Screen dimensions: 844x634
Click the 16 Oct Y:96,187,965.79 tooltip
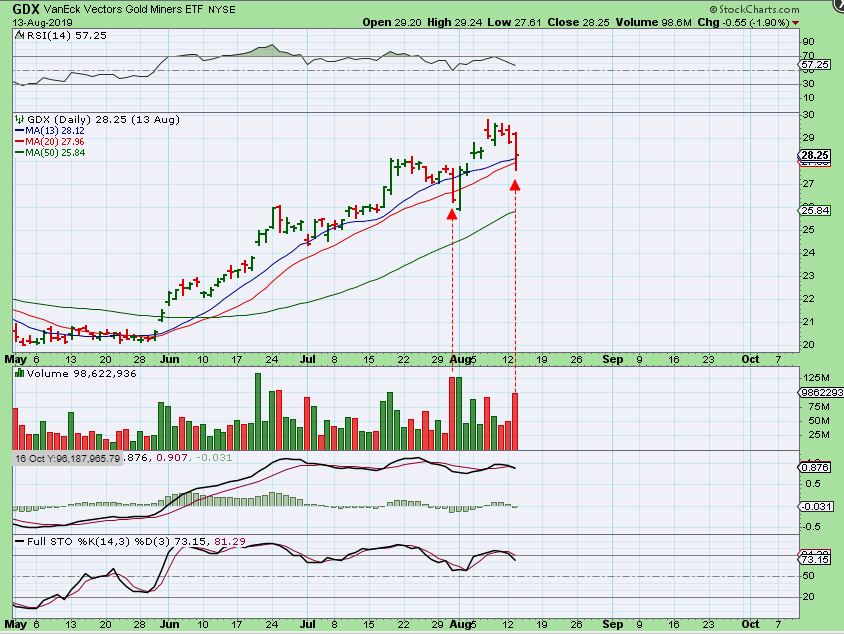tap(67, 459)
